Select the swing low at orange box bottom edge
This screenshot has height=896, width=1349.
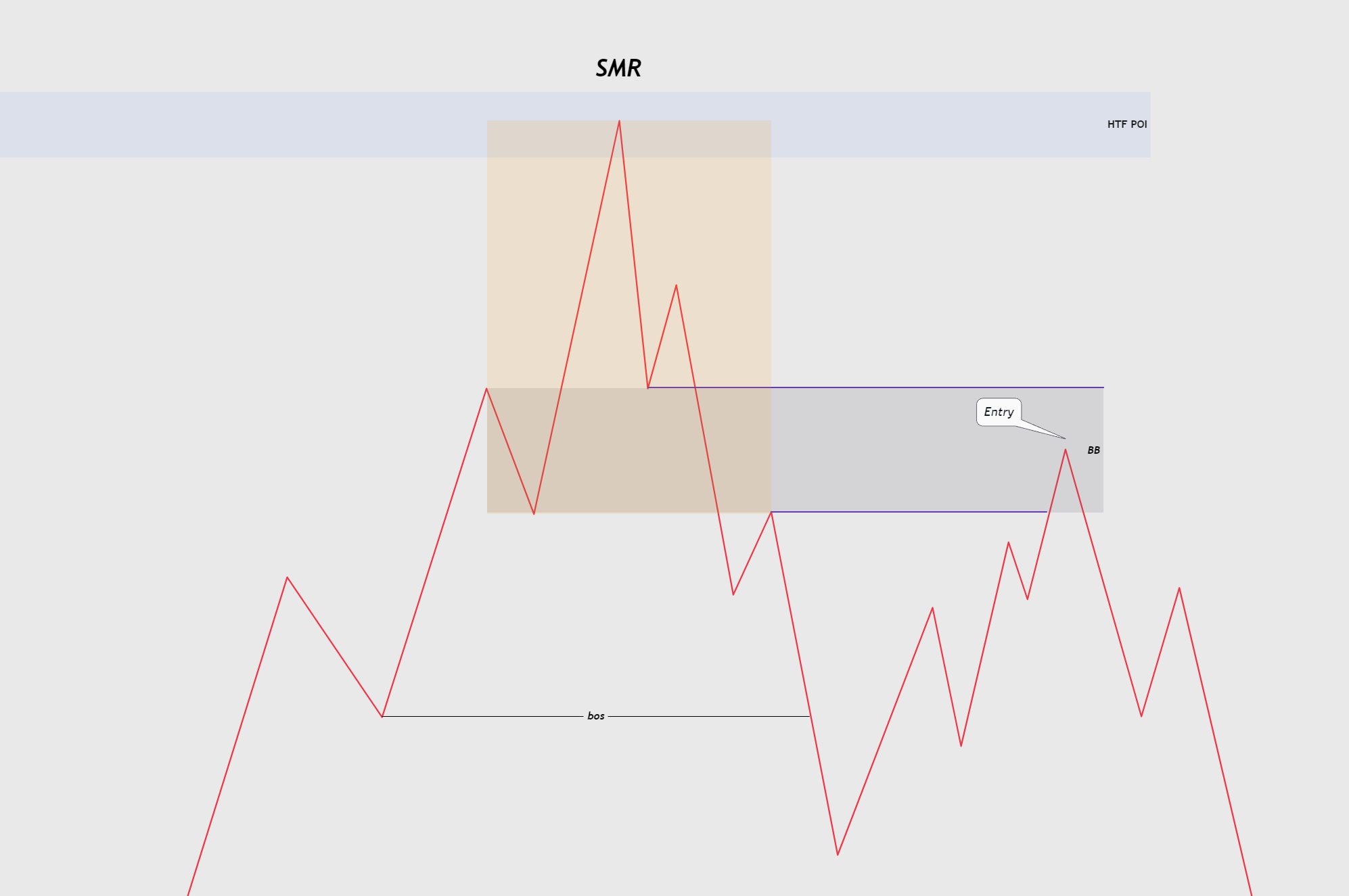(534, 513)
